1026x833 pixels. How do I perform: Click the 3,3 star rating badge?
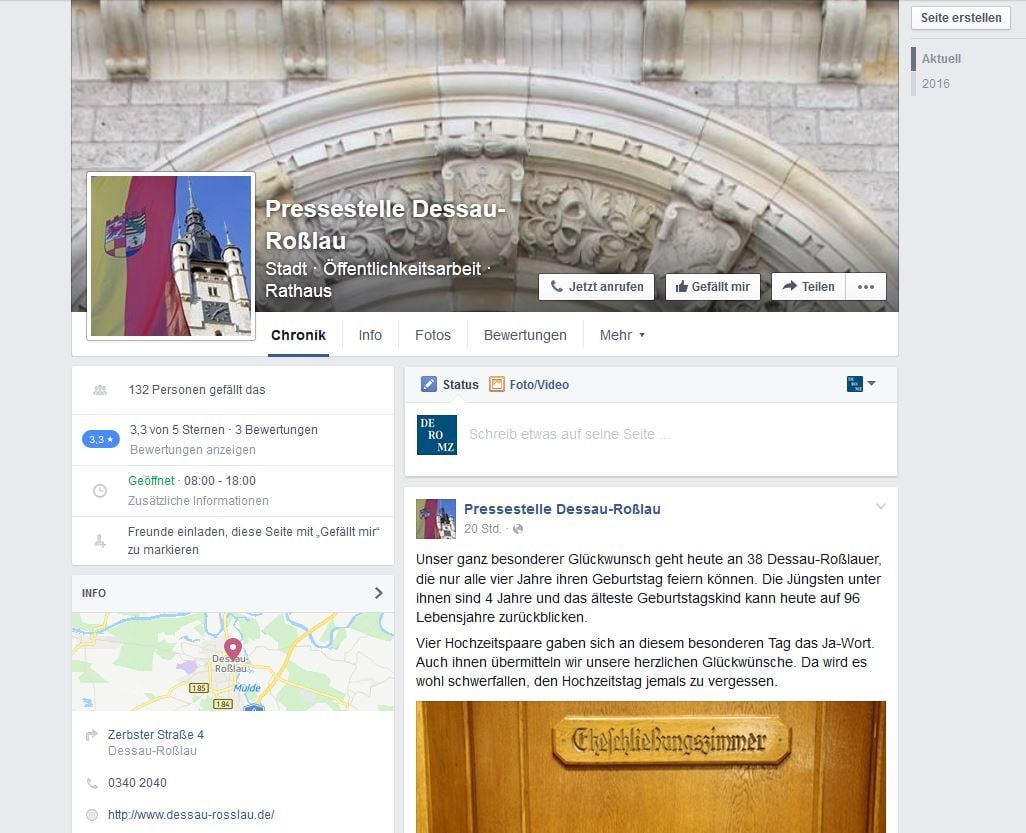point(100,439)
